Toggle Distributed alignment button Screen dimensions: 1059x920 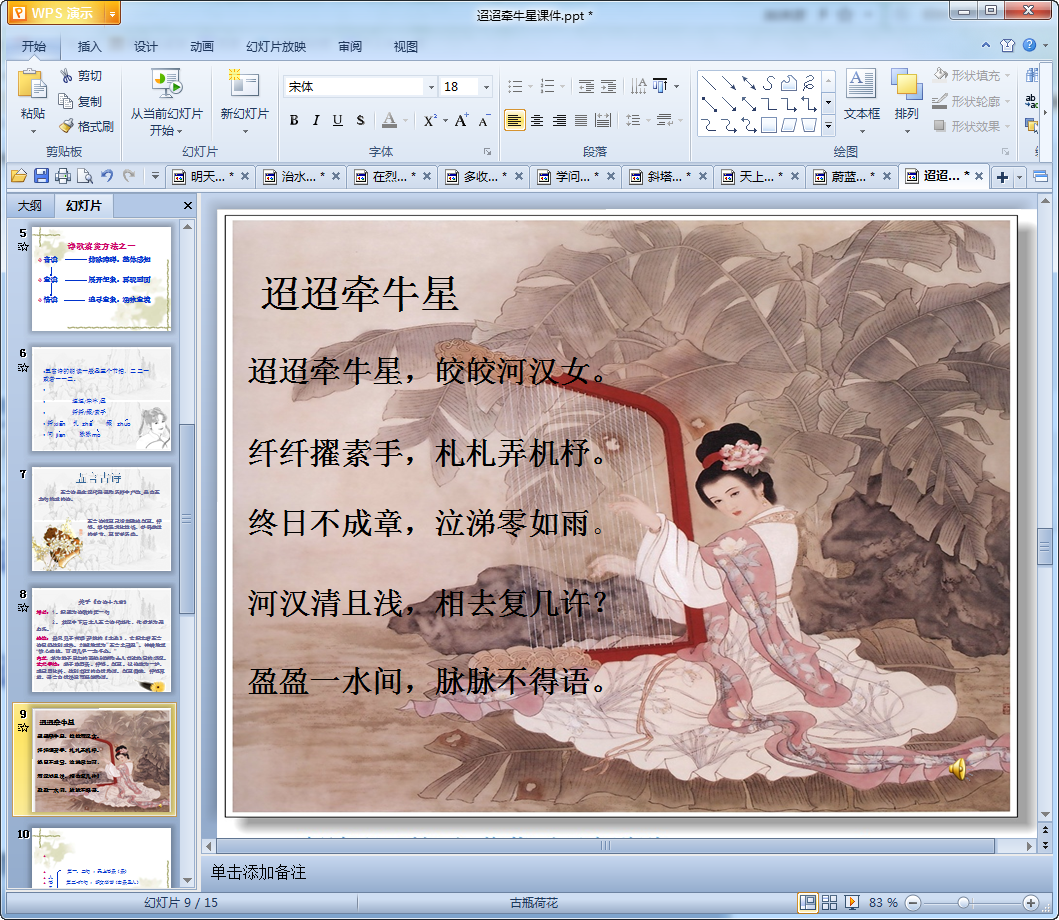pos(603,120)
